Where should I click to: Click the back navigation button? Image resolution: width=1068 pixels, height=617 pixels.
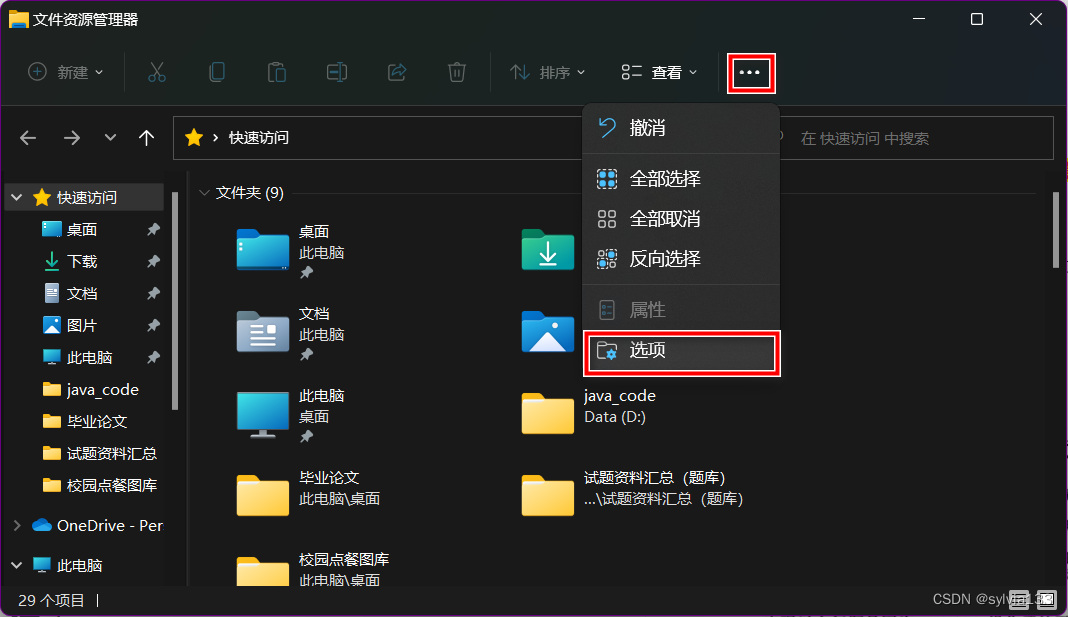click(27, 137)
